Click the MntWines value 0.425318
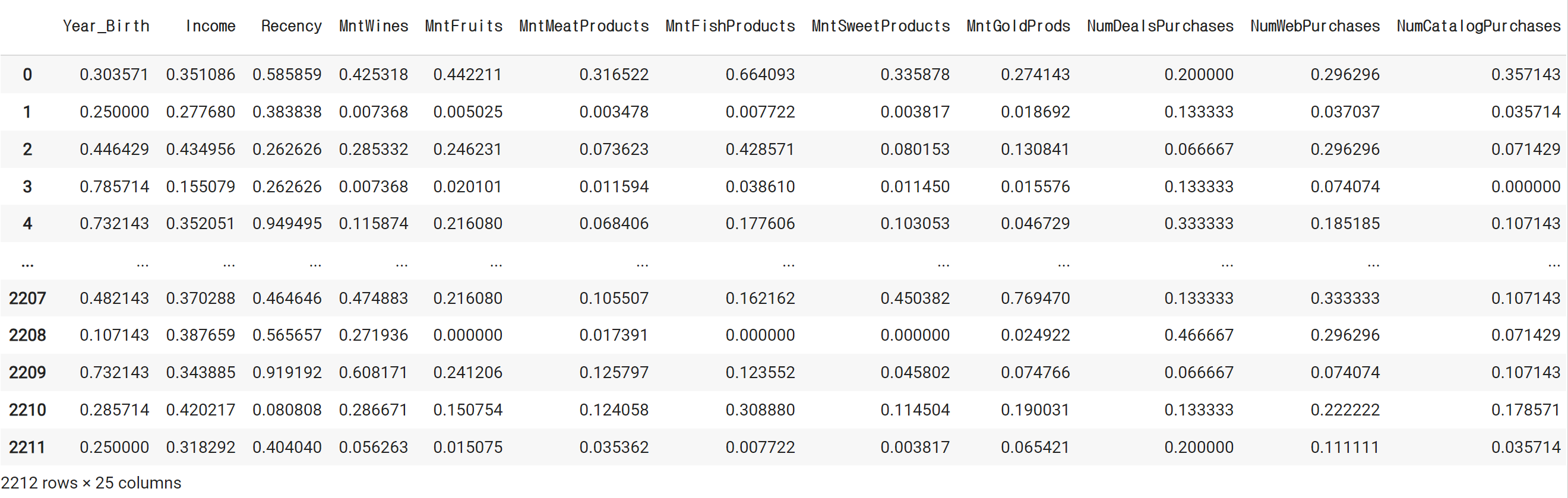The image size is (1568, 498). coord(373,74)
